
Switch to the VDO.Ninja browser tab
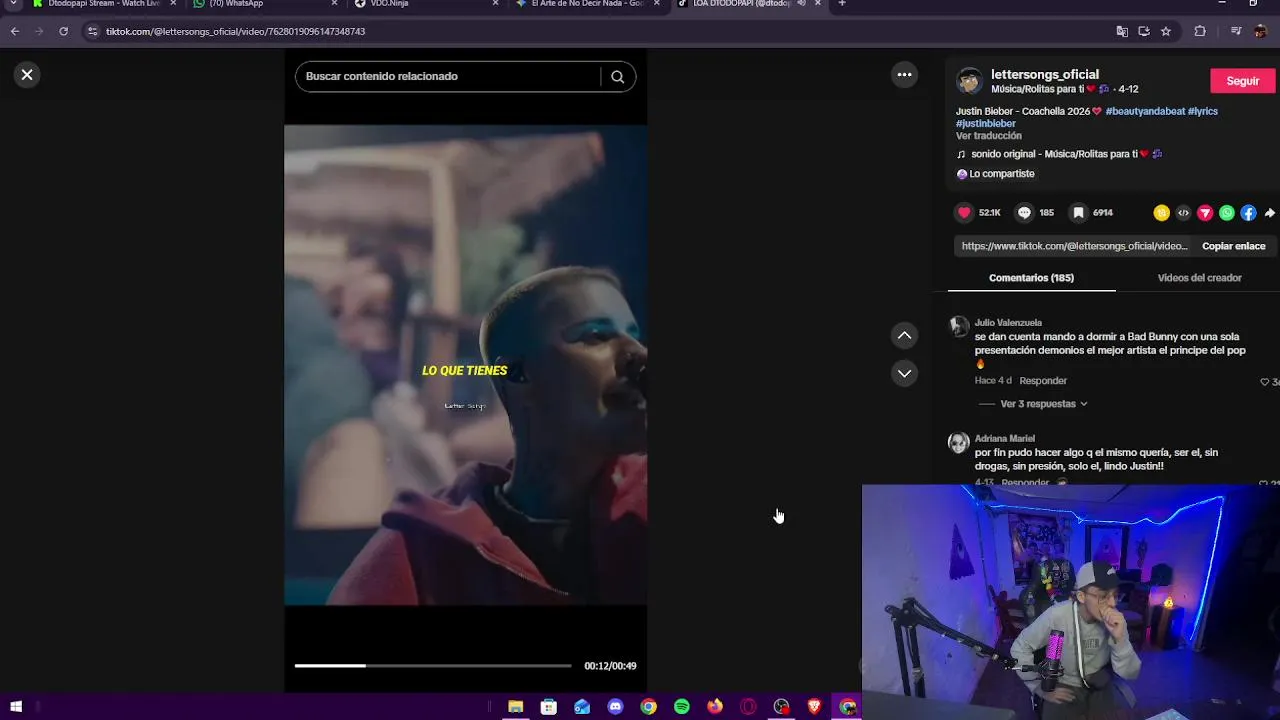pos(426,4)
